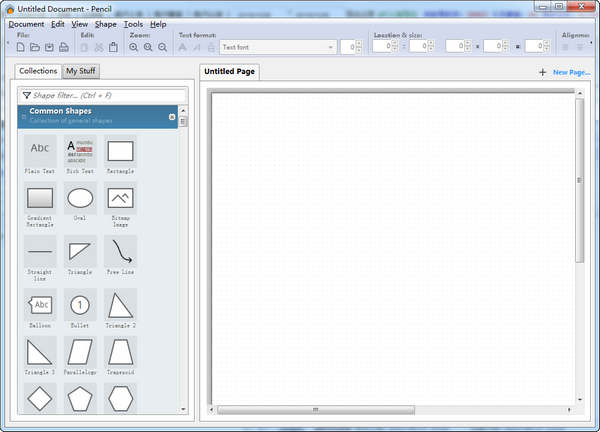The width and height of the screenshot is (600, 432).
Task: Click the new document icon
Action: (x=21, y=47)
